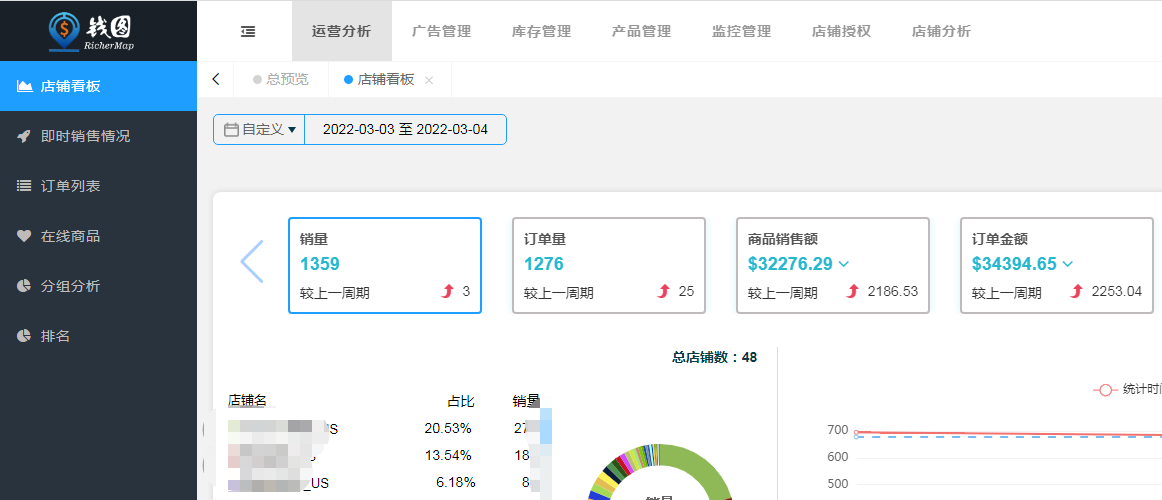Open the 库存管理 top menu
The width and height of the screenshot is (1162, 500).
click(542, 31)
